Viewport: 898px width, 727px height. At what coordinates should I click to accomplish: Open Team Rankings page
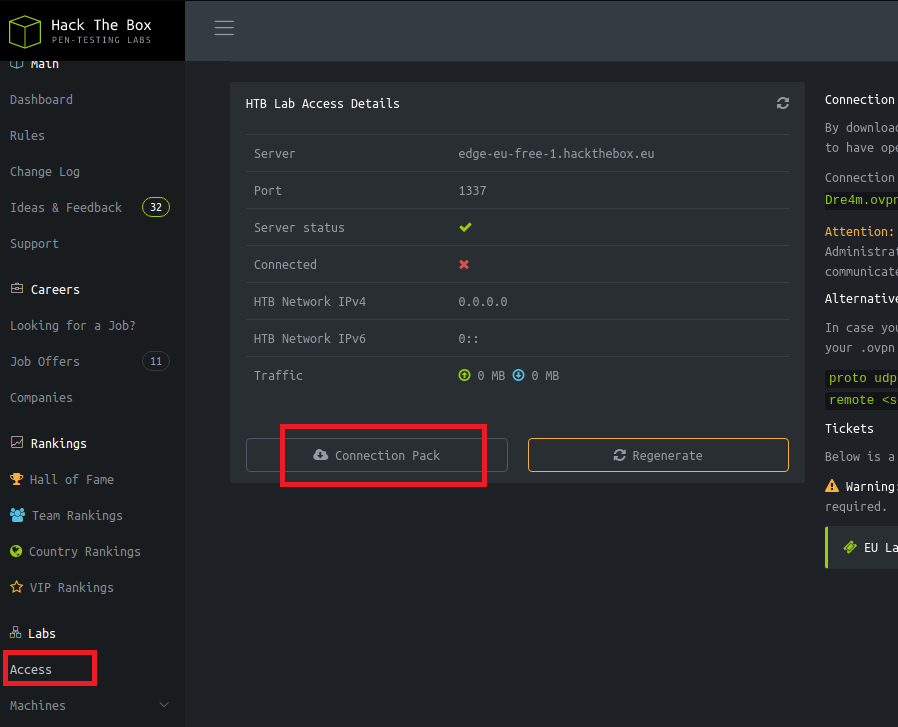point(77,516)
